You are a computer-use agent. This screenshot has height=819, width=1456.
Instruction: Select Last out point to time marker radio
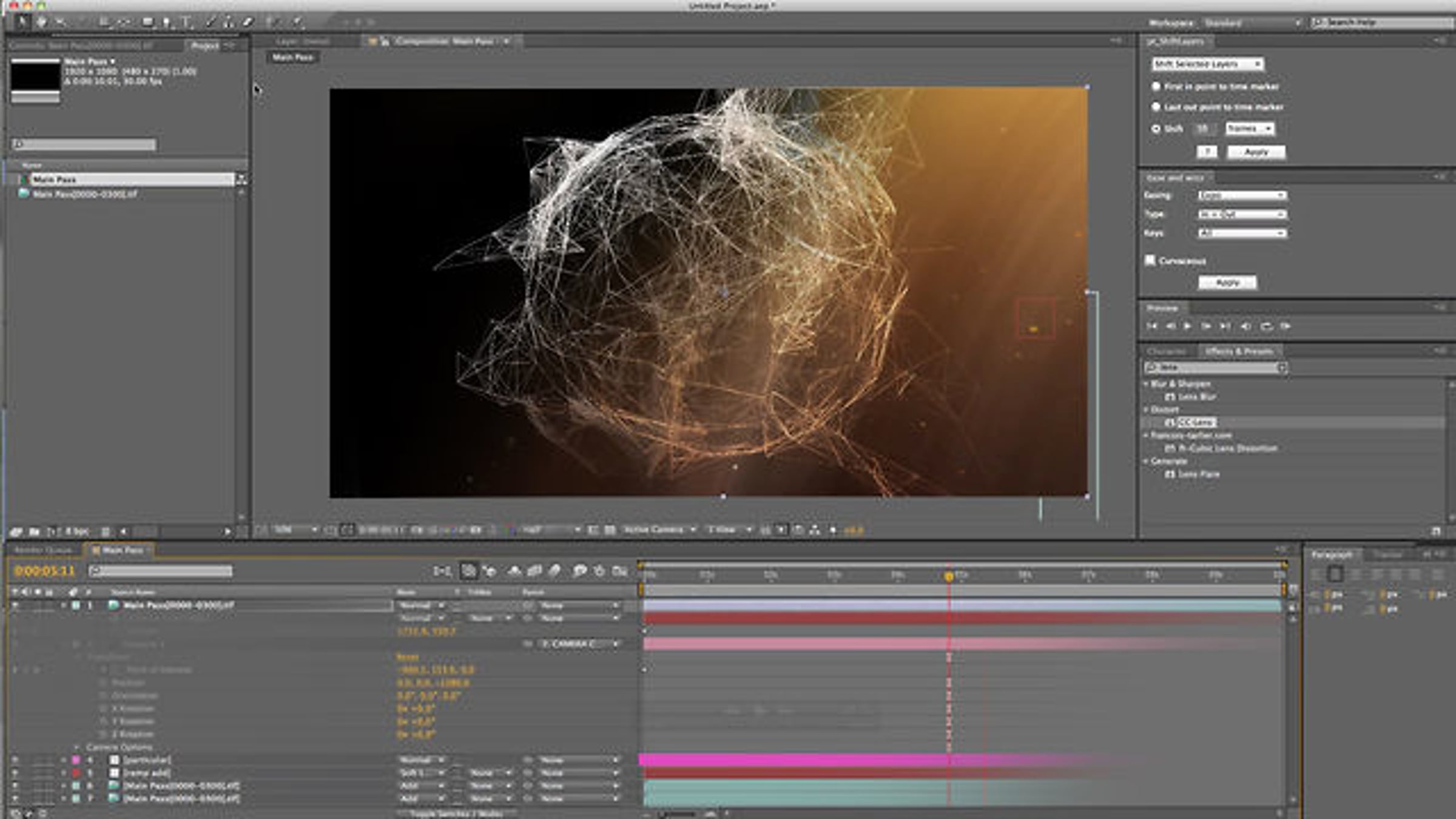click(x=1156, y=107)
